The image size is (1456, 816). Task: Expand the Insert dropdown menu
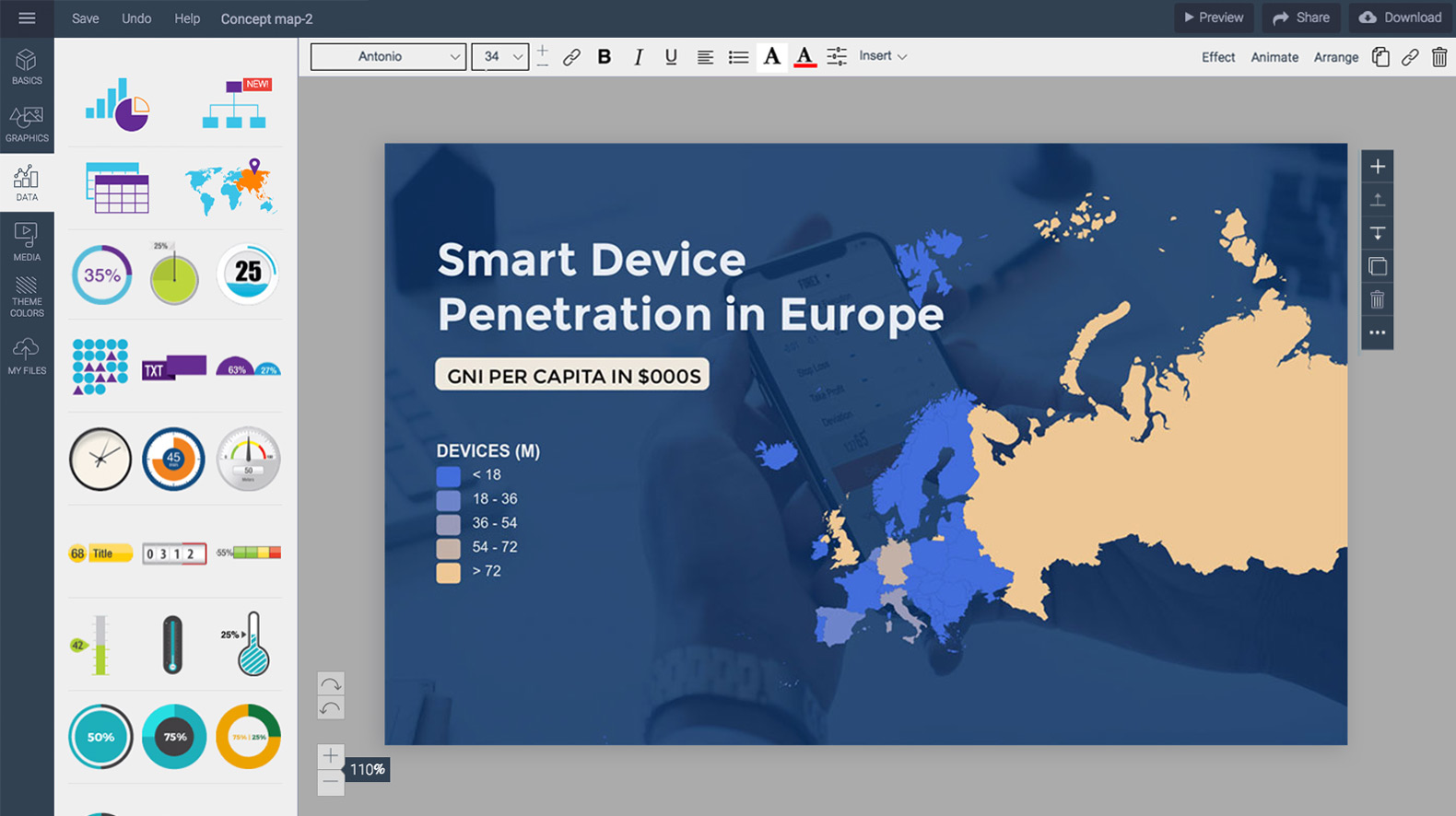[883, 56]
